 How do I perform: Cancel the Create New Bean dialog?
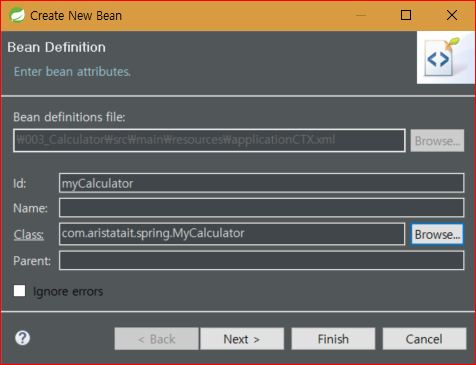(424, 339)
